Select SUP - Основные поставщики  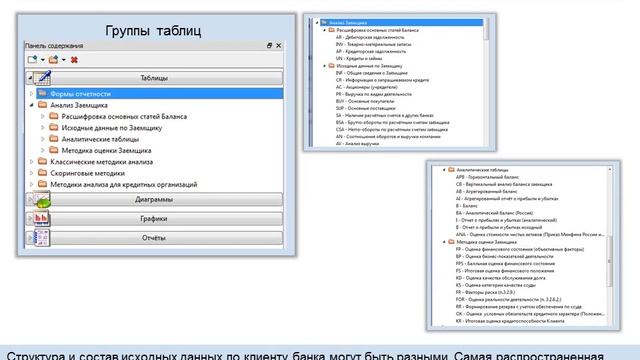[366, 108]
